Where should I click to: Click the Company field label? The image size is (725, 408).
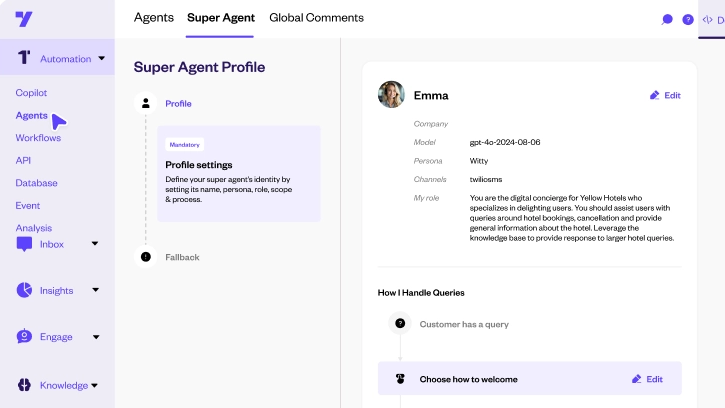pyautogui.click(x=431, y=124)
